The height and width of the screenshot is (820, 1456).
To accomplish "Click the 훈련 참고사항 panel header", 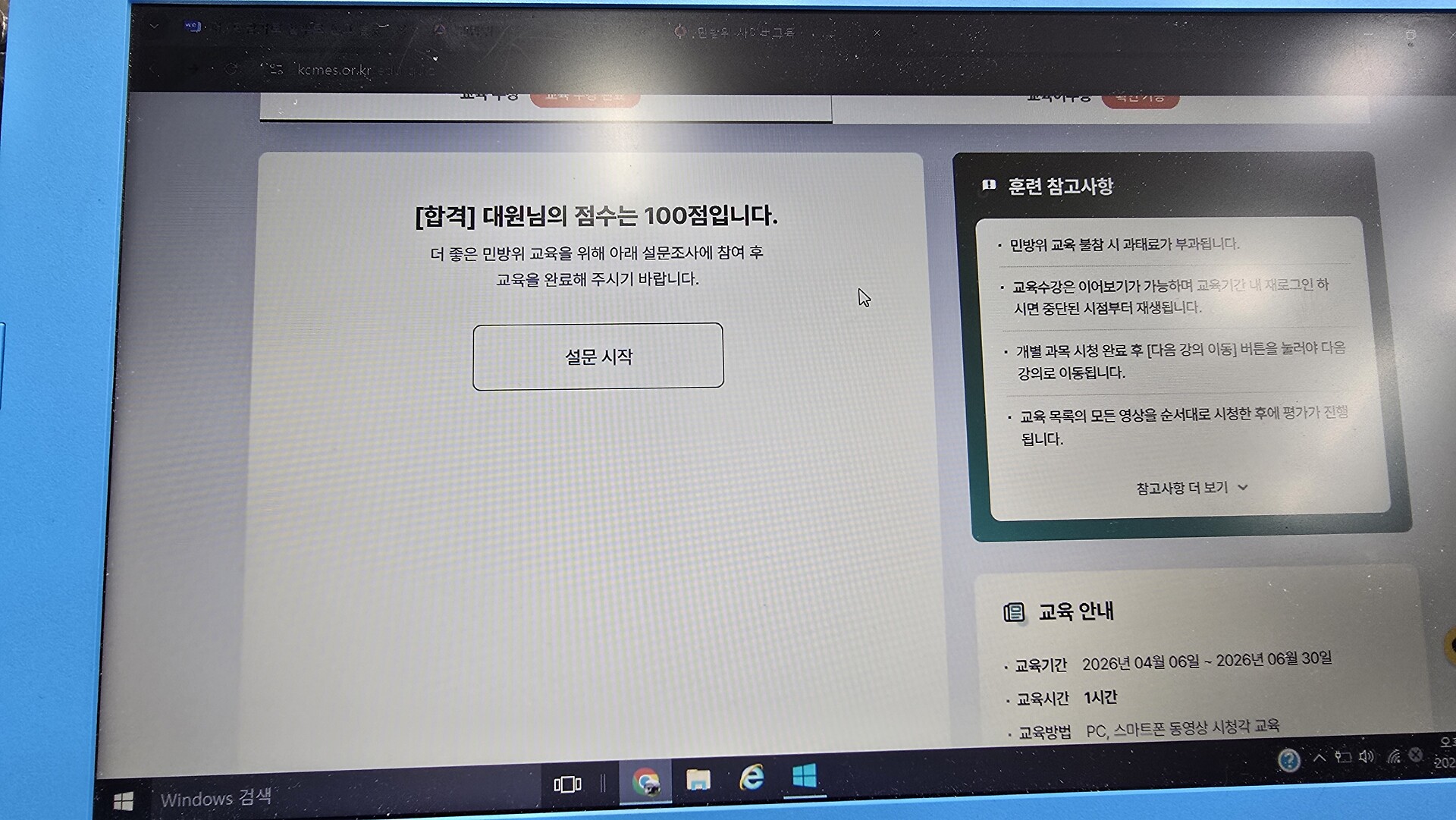I will [1059, 186].
